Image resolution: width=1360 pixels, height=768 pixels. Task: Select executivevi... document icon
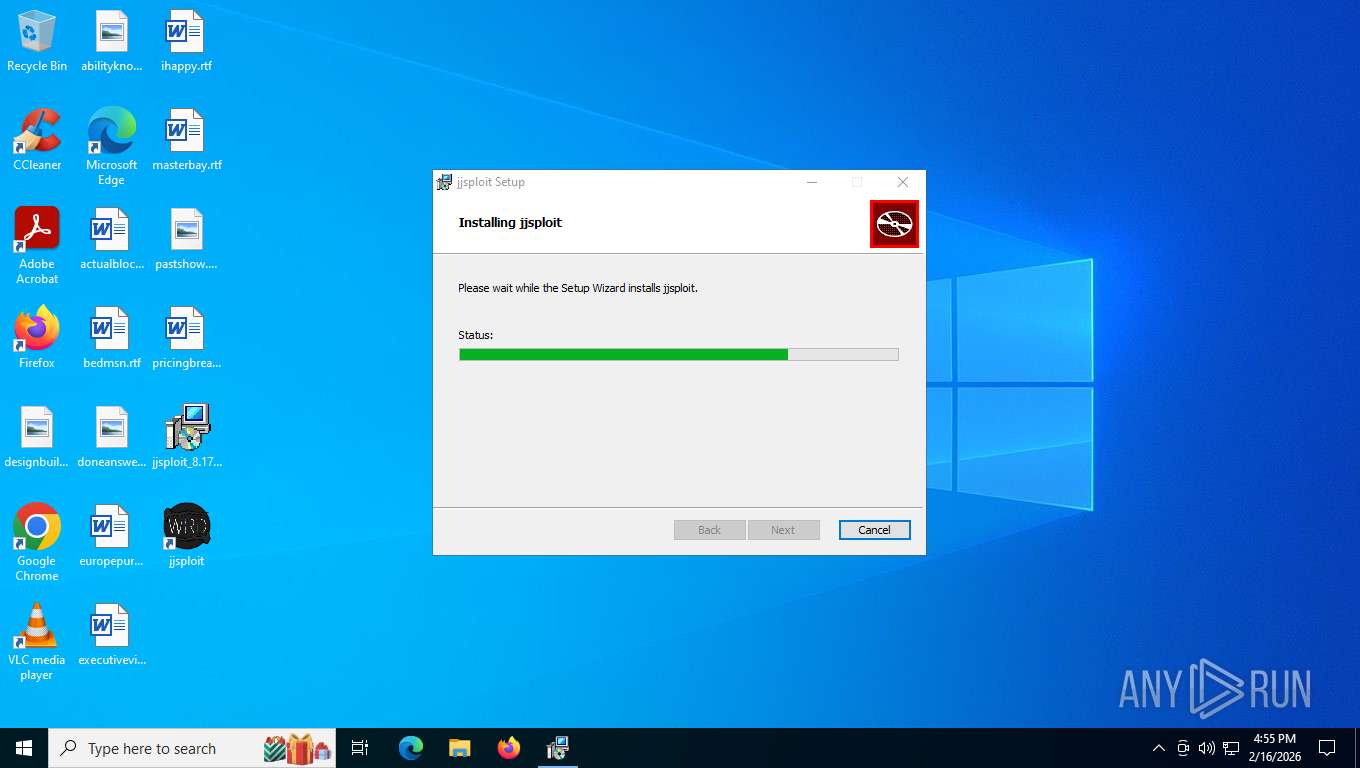[x=111, y=635]
